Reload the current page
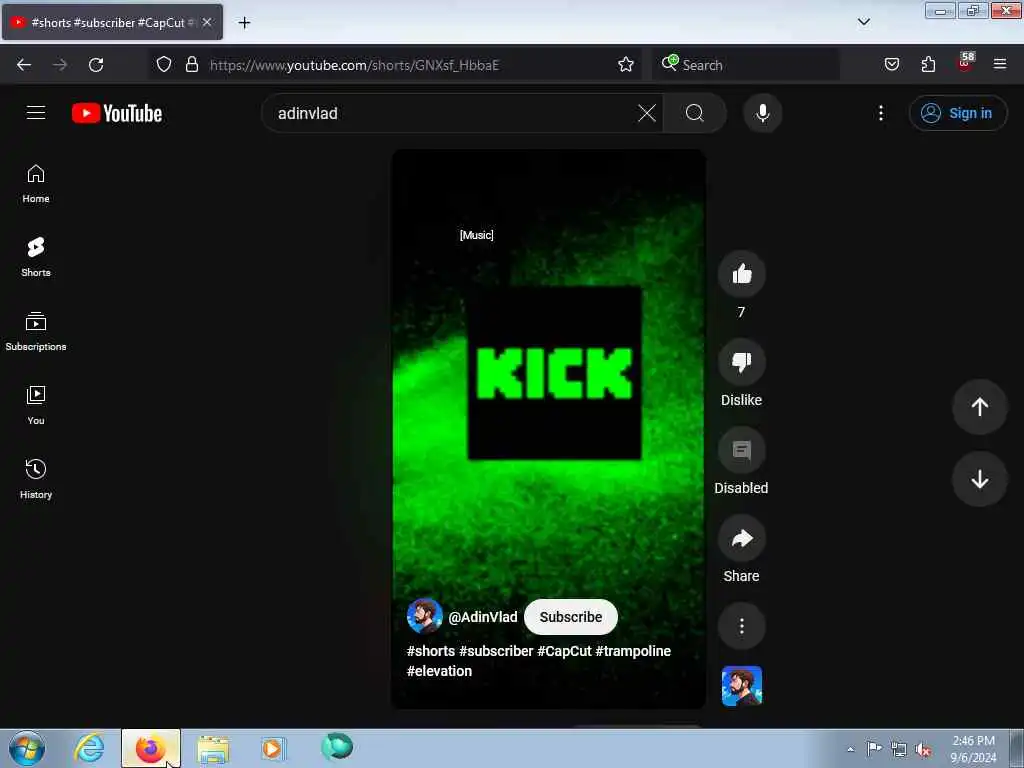Screen dimensions: 1024x768 [96, 65]
